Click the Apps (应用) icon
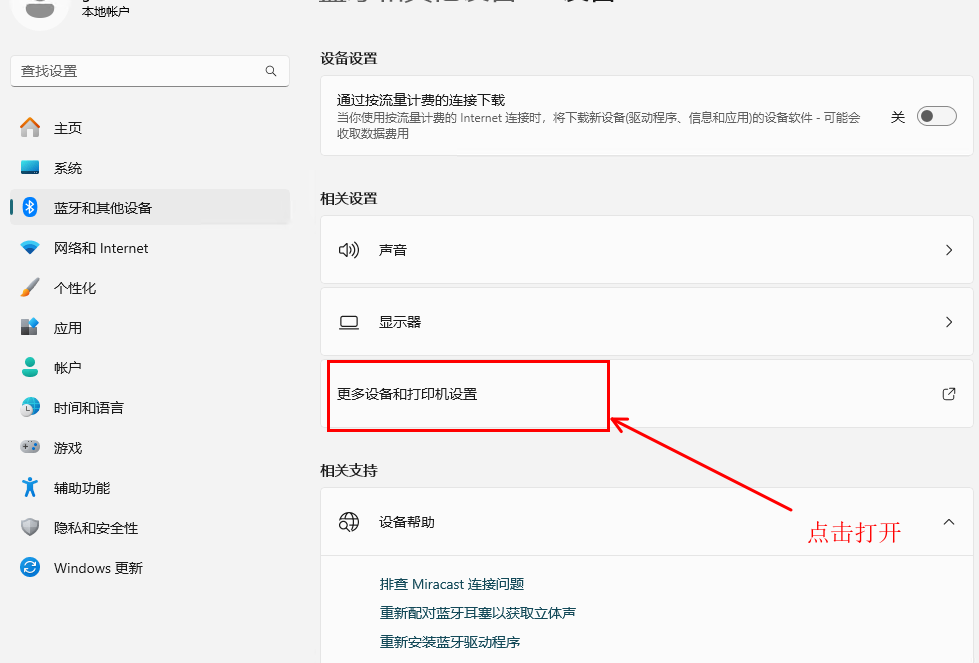 click(x=30, y=328)
